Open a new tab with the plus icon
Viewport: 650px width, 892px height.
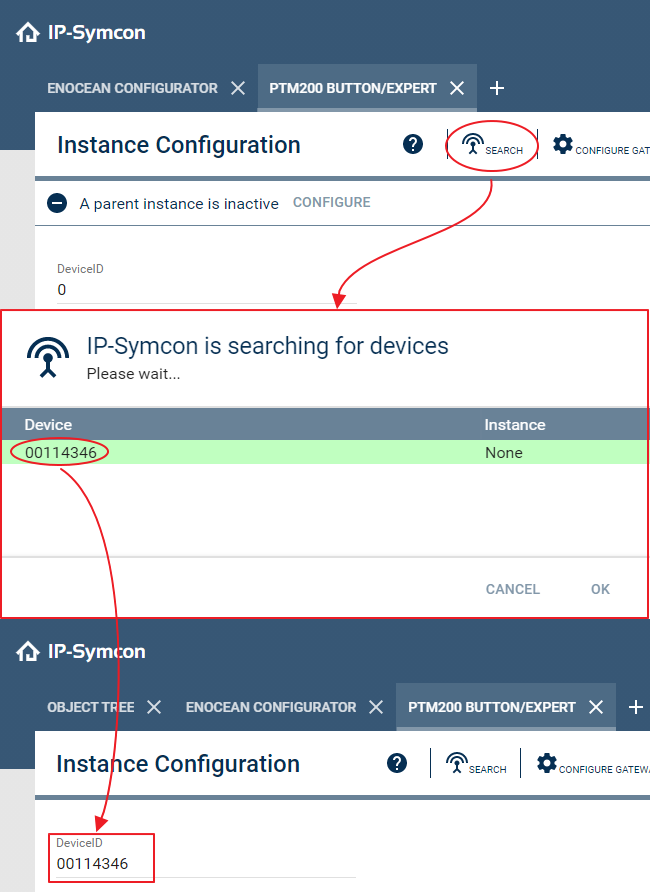click(497, 88)
